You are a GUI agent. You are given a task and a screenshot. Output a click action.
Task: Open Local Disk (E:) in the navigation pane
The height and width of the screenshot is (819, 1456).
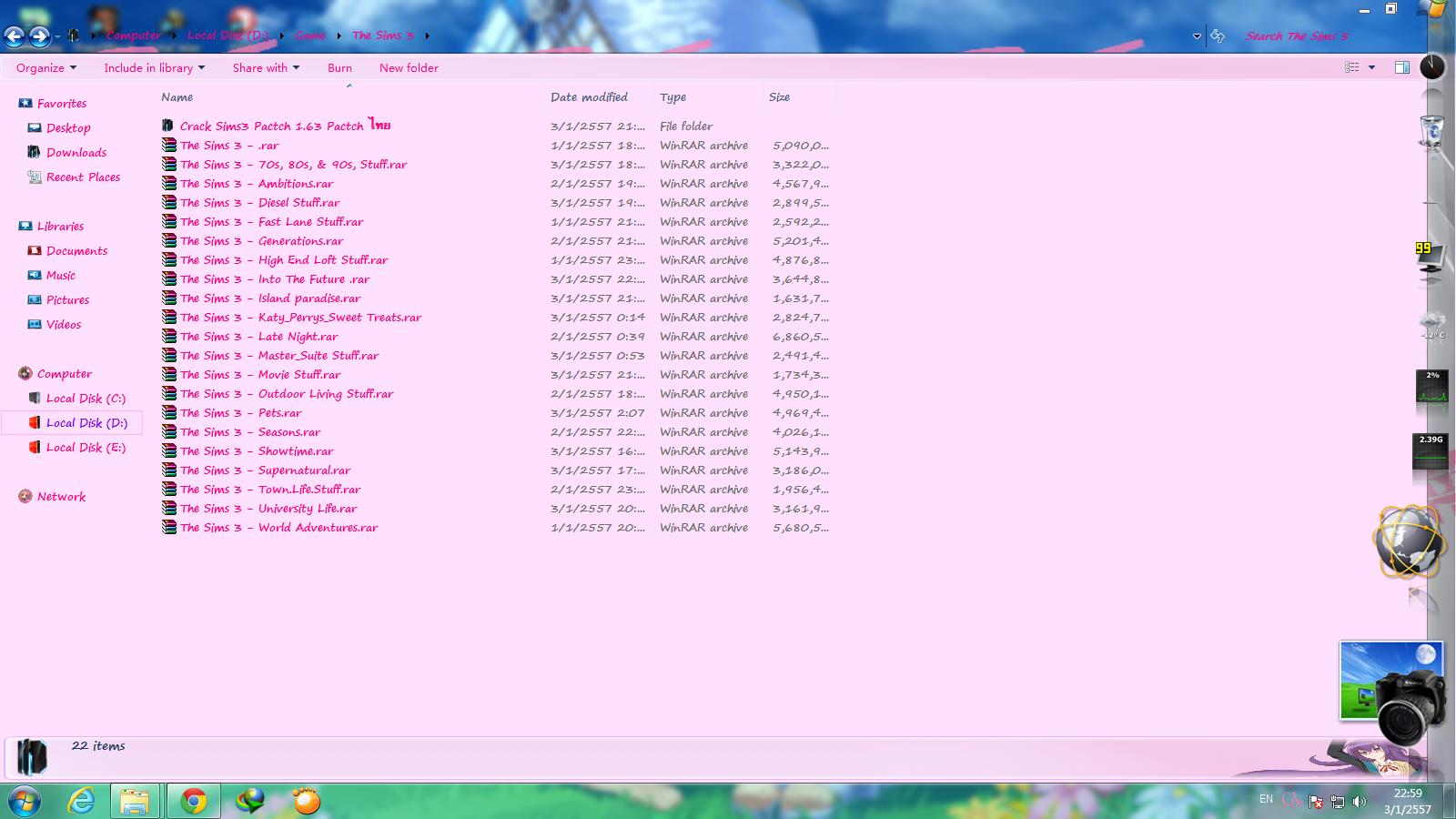(86, 448)
